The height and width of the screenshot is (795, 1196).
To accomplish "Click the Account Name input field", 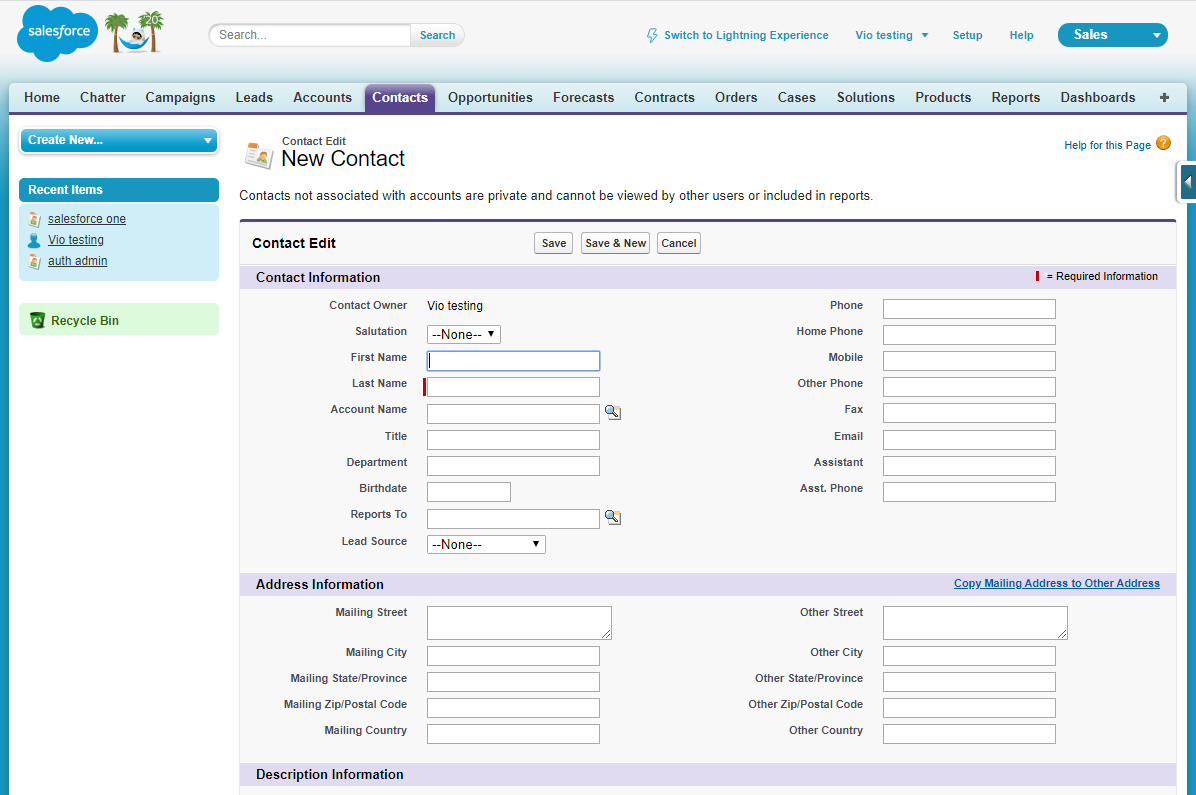I will pos(513,414).
